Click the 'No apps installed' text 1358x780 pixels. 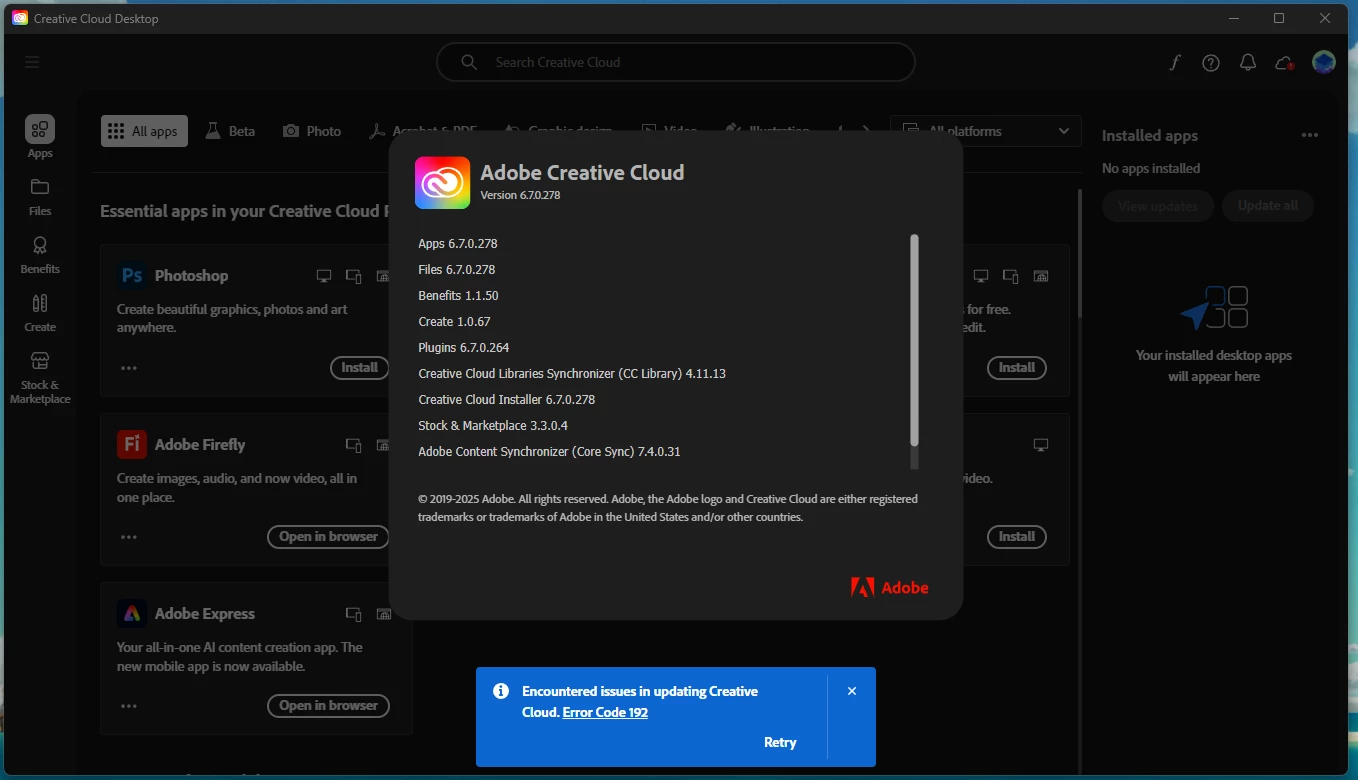(x=1151, y=169)
